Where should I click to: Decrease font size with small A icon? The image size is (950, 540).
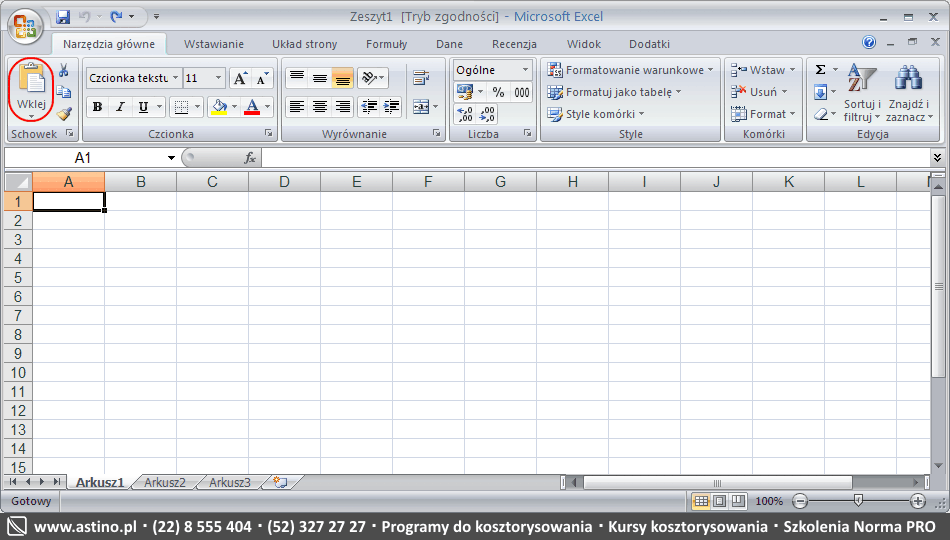point(262,78)
